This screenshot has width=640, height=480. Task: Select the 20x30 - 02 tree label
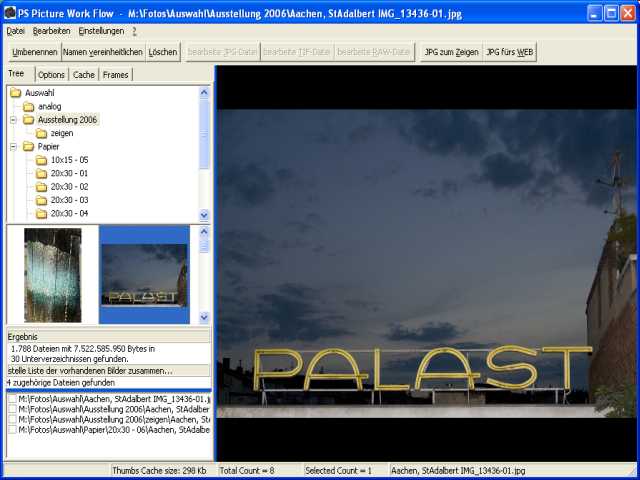point(69,187)
